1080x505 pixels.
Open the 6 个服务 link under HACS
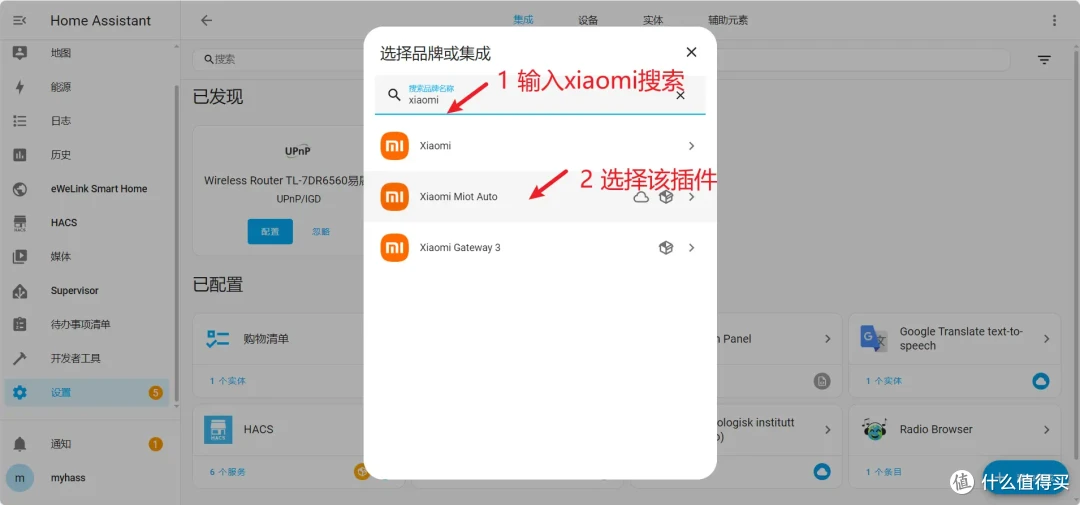[228, 472]
